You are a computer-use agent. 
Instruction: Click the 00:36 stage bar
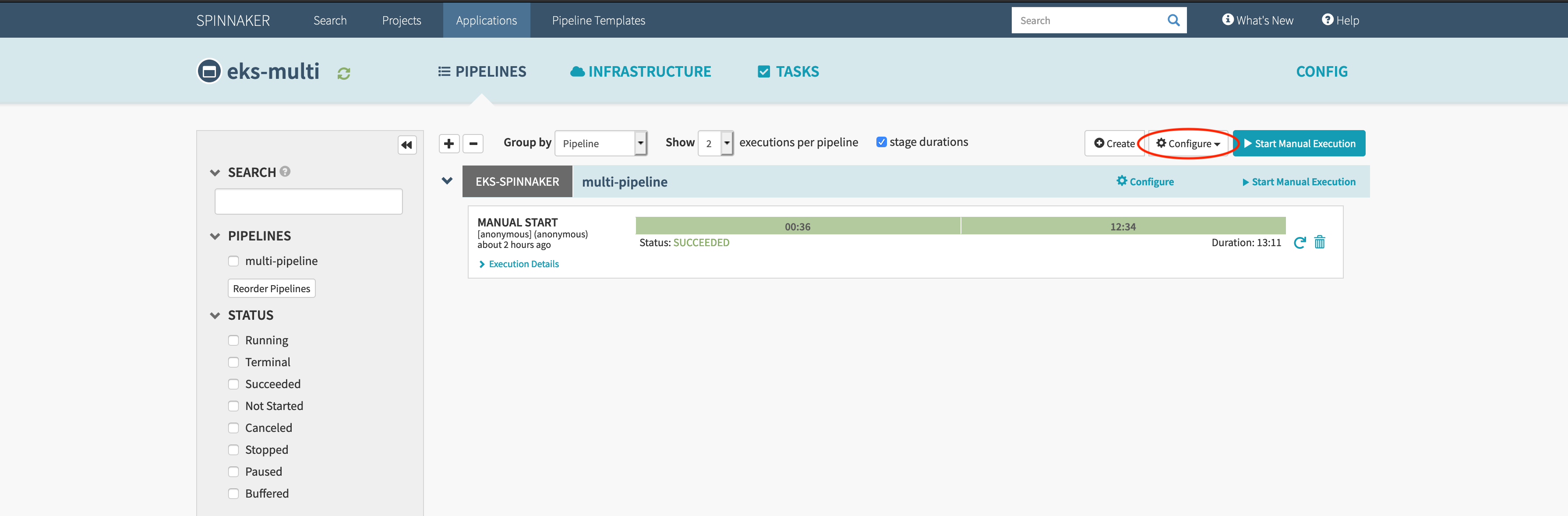pos(798,226)
